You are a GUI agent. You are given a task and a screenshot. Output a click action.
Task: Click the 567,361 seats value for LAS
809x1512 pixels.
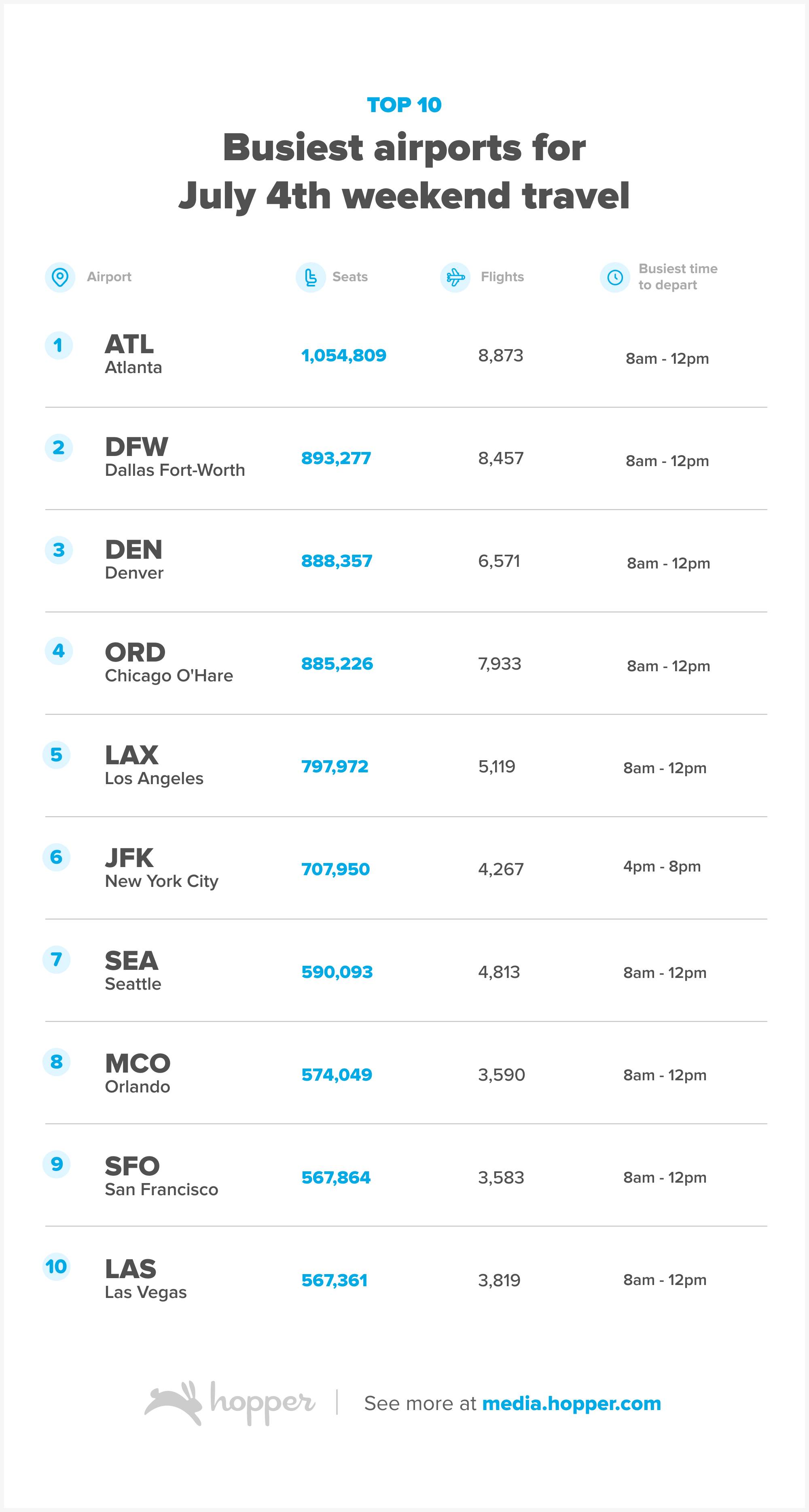(335, 1280)
